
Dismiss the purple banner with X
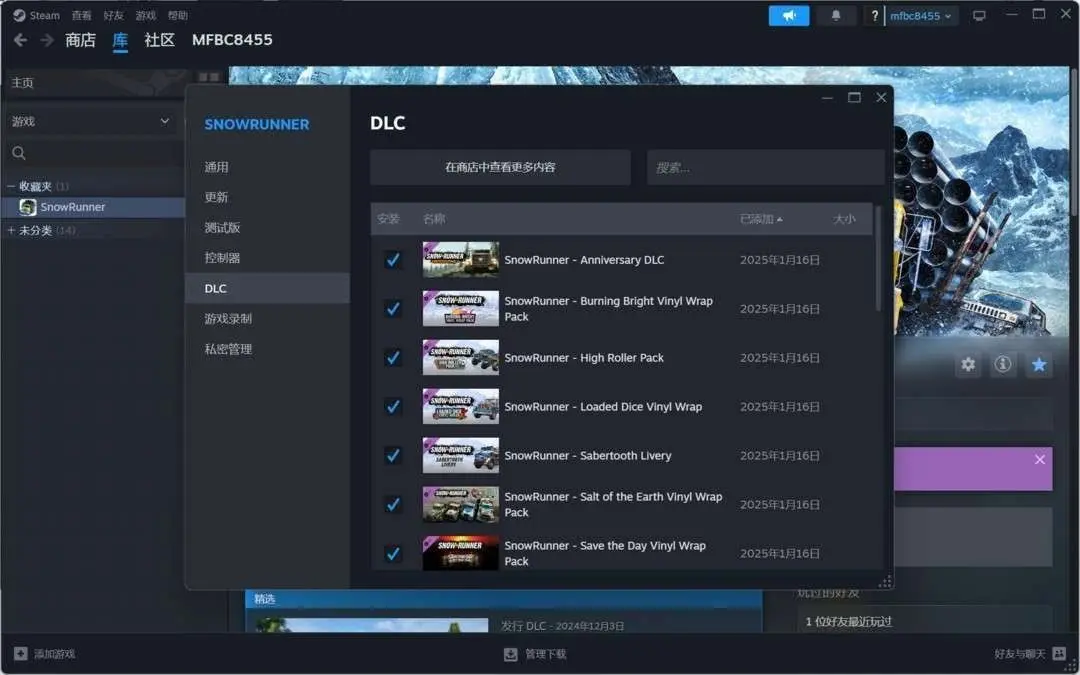click(1039, 459)
